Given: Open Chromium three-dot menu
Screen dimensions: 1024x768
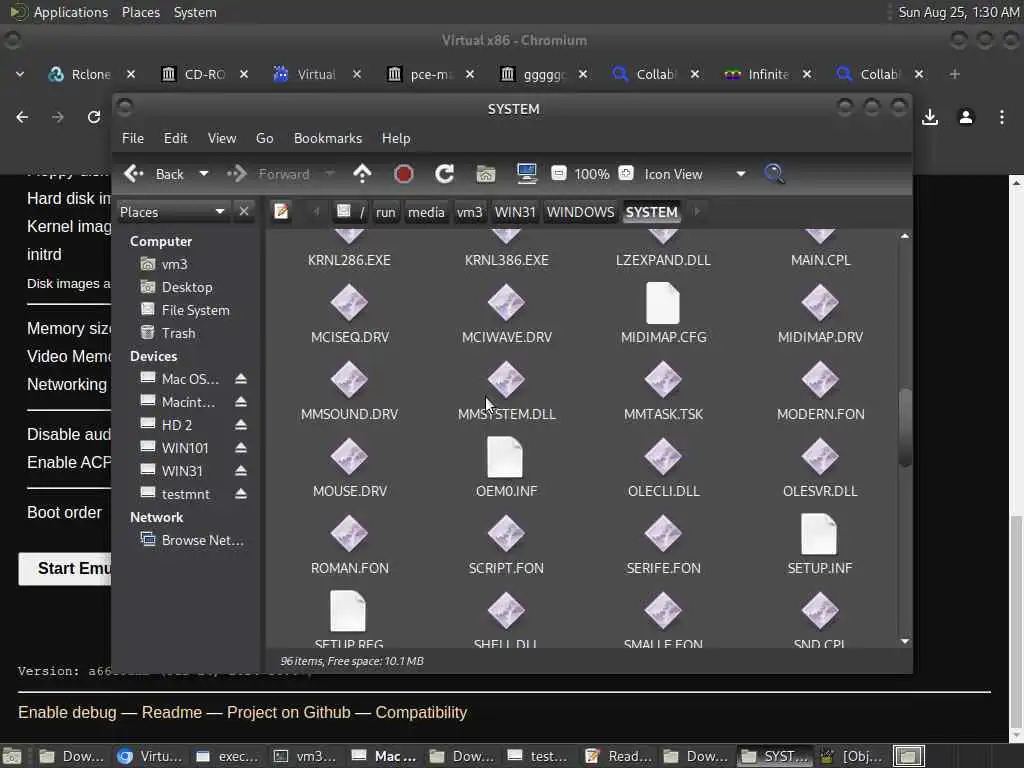Looking at the screenshot, I should (x=1002, y=118).
